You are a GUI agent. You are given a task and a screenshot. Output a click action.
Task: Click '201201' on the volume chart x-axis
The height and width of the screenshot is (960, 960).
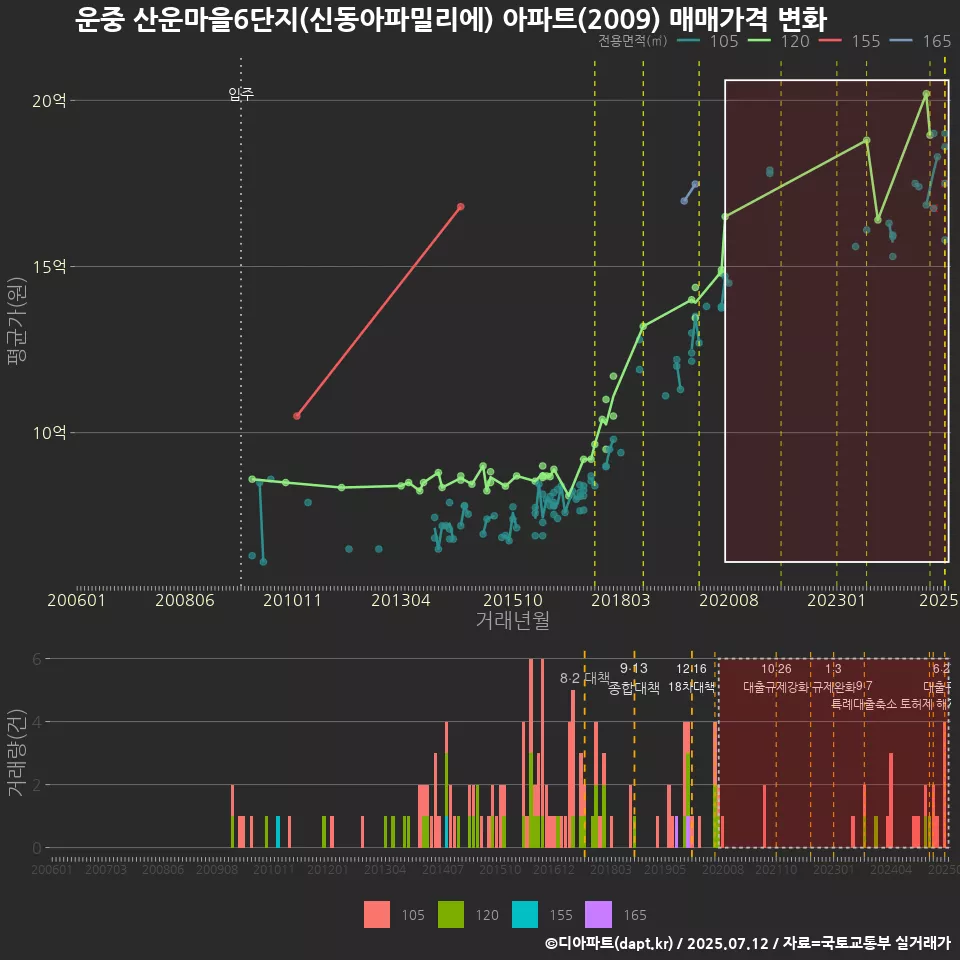[x=328, y=869]
